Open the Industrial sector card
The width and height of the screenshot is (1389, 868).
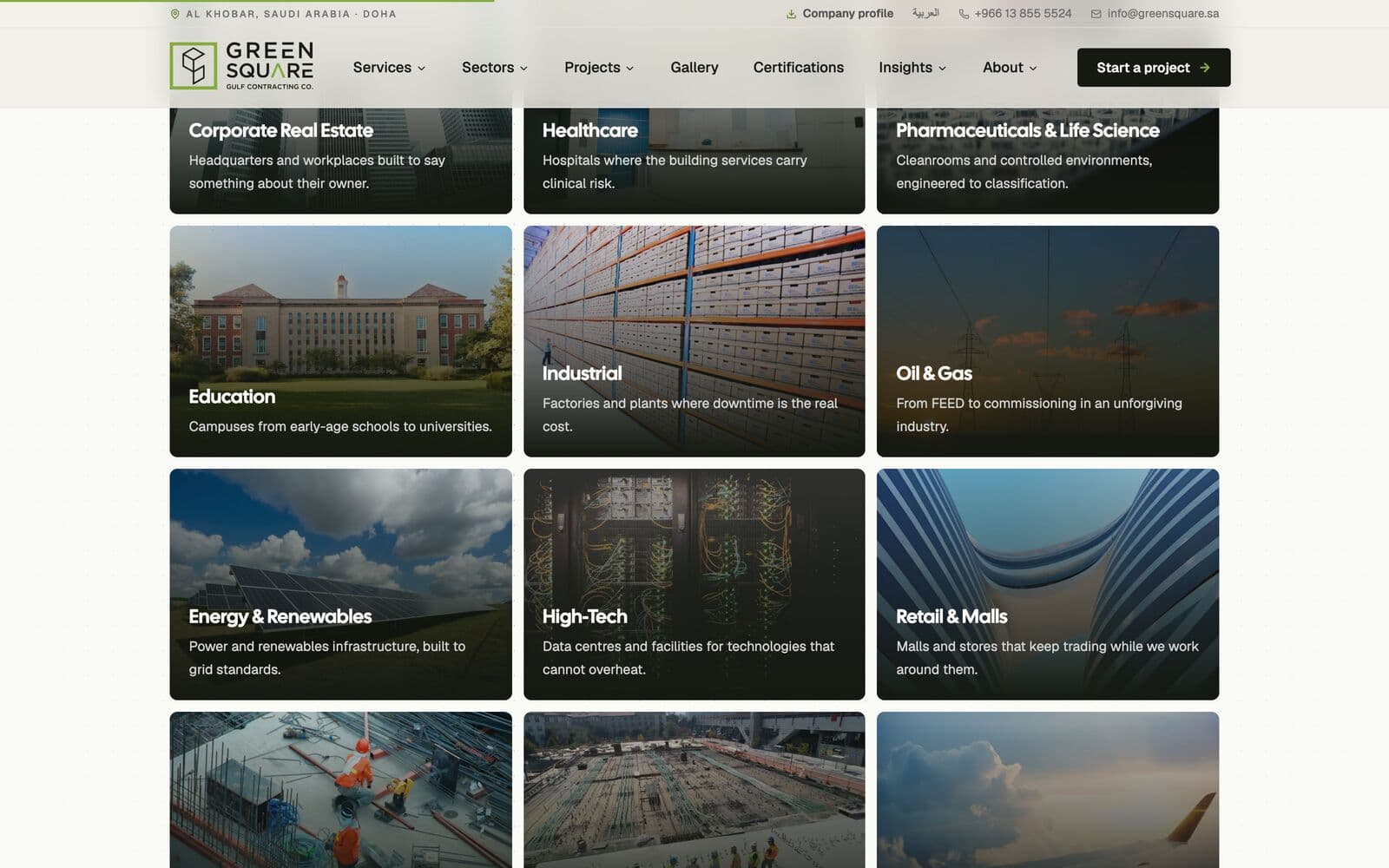click(x=694, y=341)
